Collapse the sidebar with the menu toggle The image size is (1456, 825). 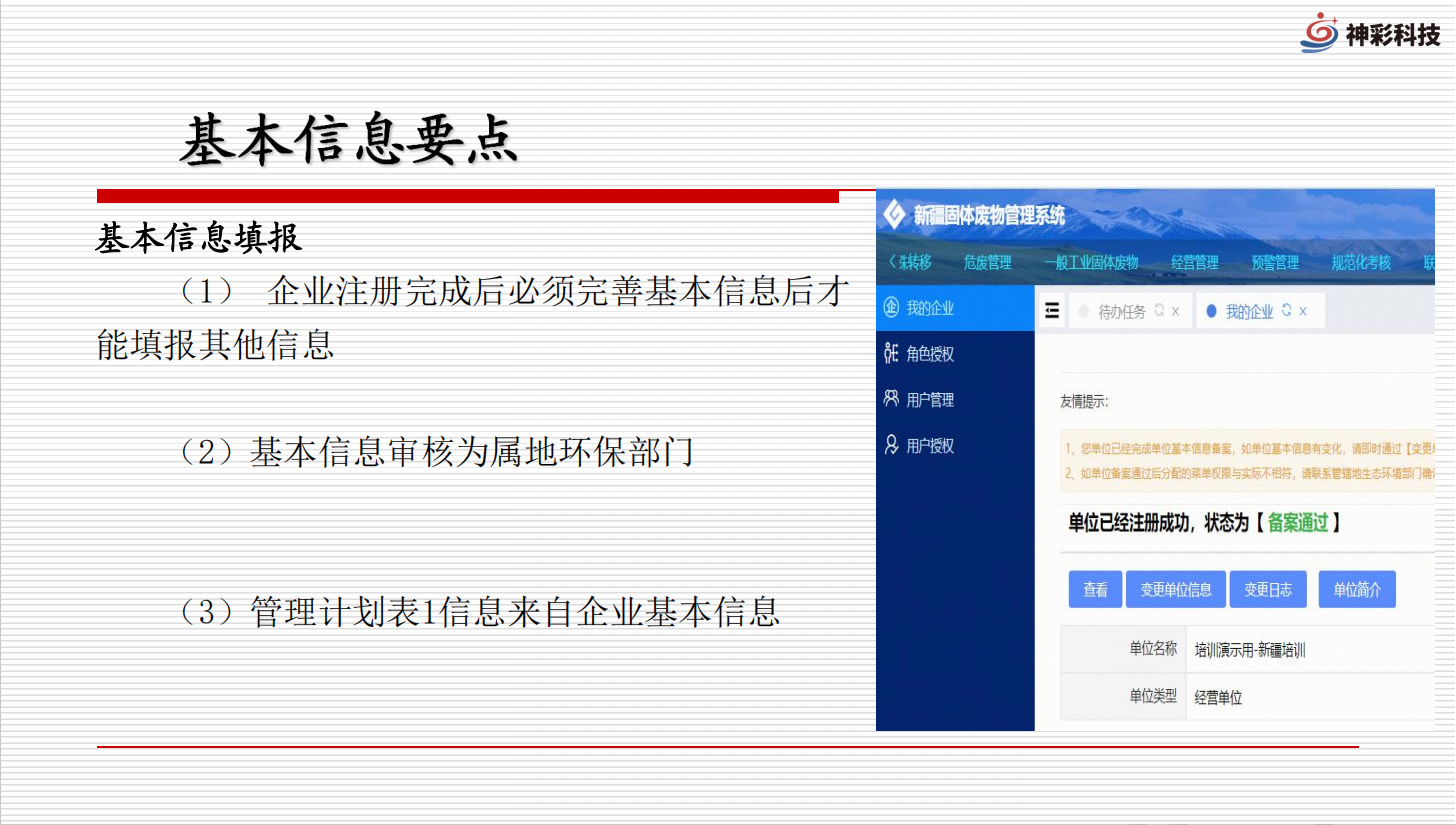coord(1051,311)
